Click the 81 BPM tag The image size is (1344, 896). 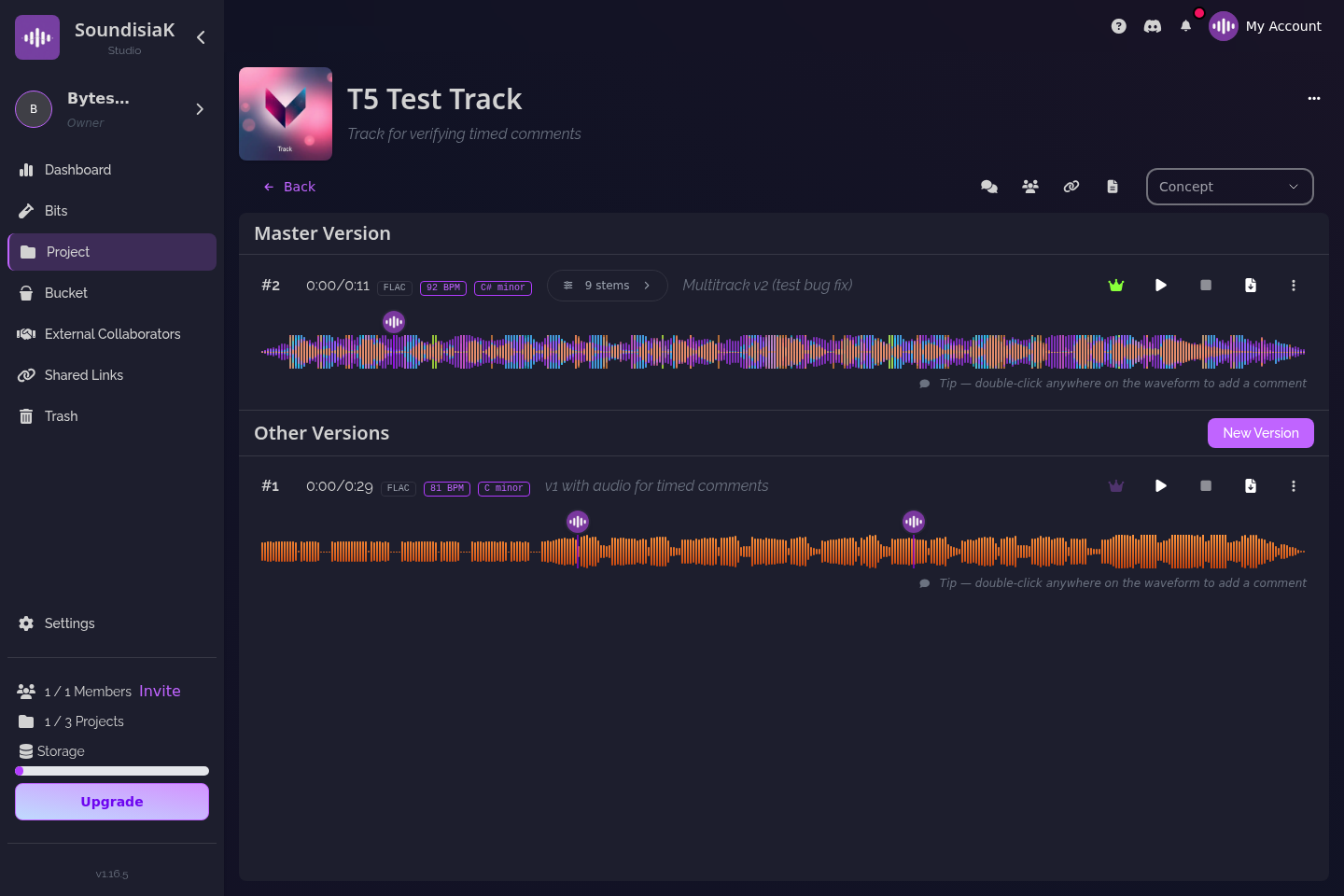pos(447,488)
